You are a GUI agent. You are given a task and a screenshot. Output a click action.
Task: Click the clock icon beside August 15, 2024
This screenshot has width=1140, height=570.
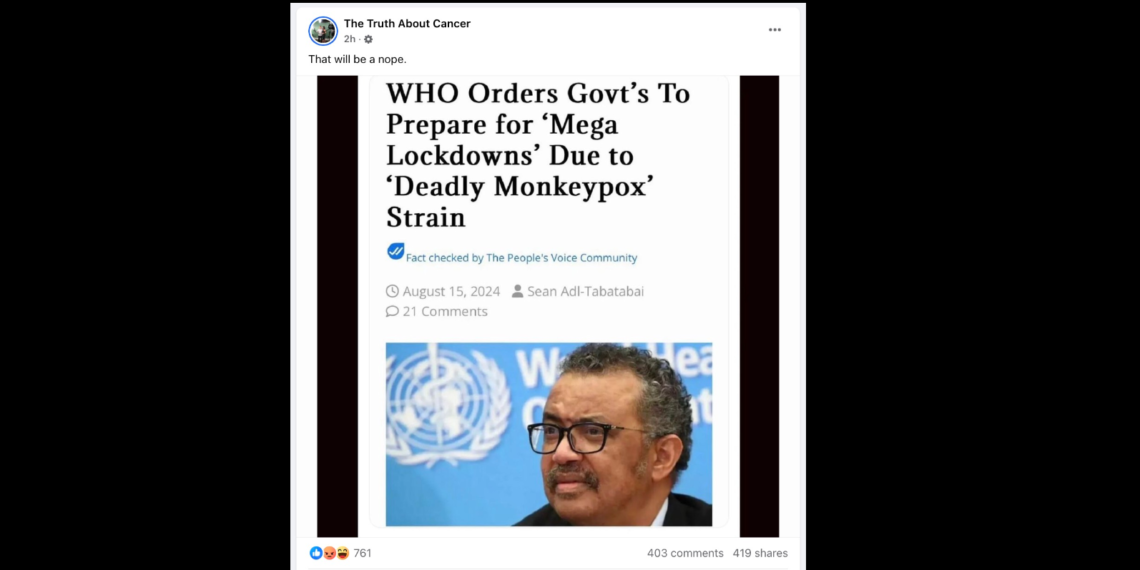click(x=393, y=292)
